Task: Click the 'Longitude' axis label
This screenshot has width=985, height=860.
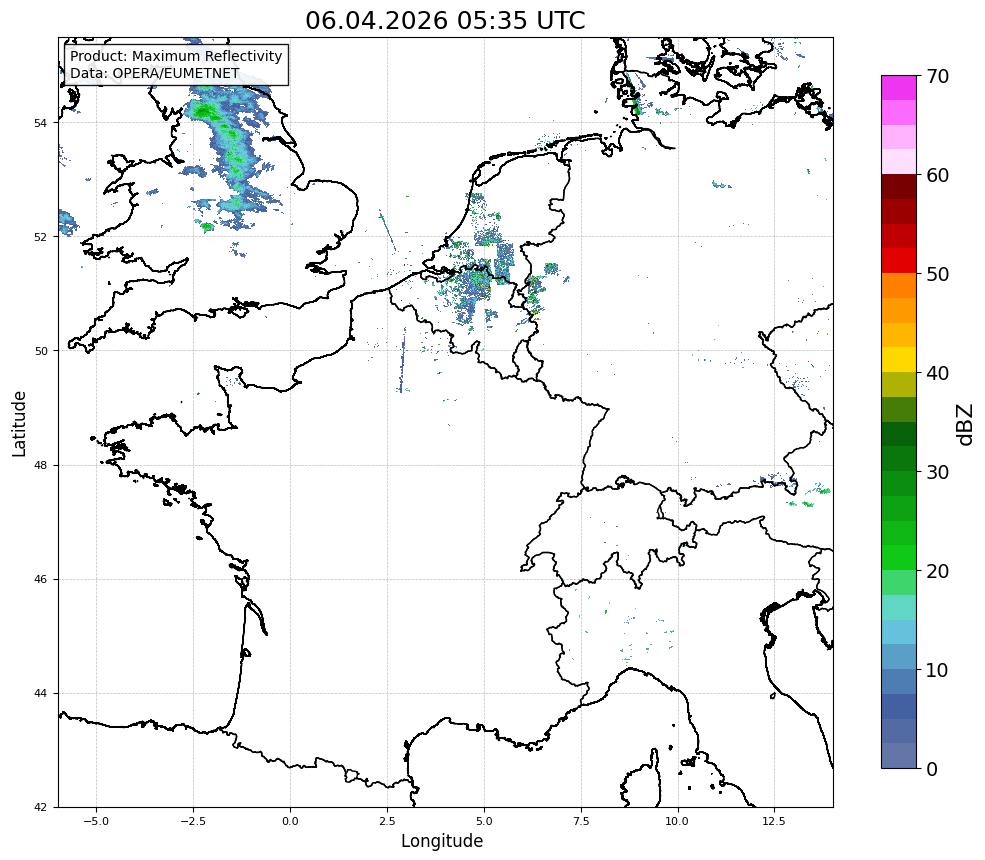Action: pyautogui.click(x=442, y=841)
